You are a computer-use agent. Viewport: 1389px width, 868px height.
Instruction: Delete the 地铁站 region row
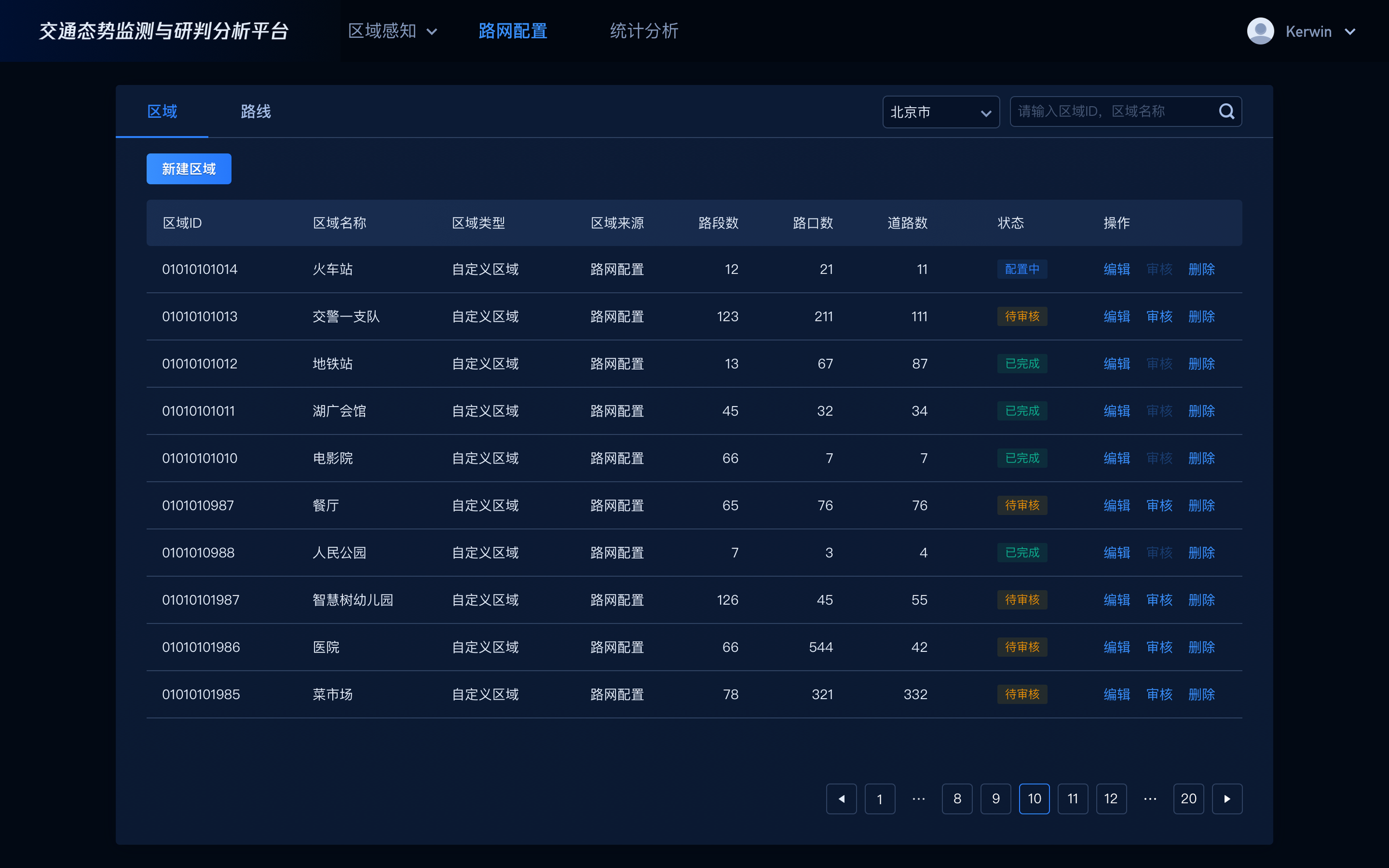point(1201,364)
